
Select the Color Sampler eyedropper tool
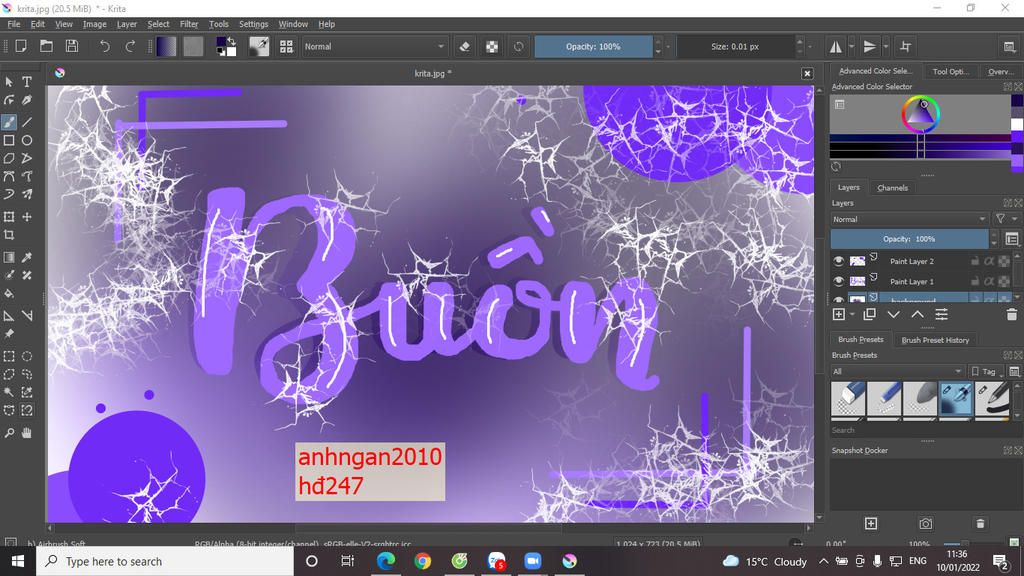[x=27, y=257]
